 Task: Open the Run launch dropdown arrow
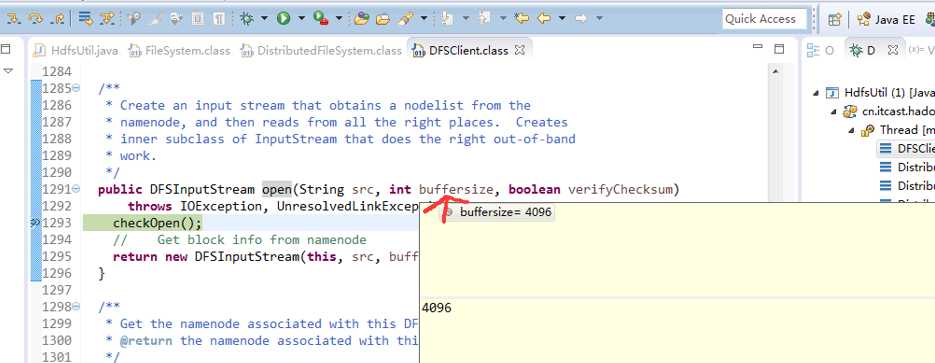[x=301, y=18]
